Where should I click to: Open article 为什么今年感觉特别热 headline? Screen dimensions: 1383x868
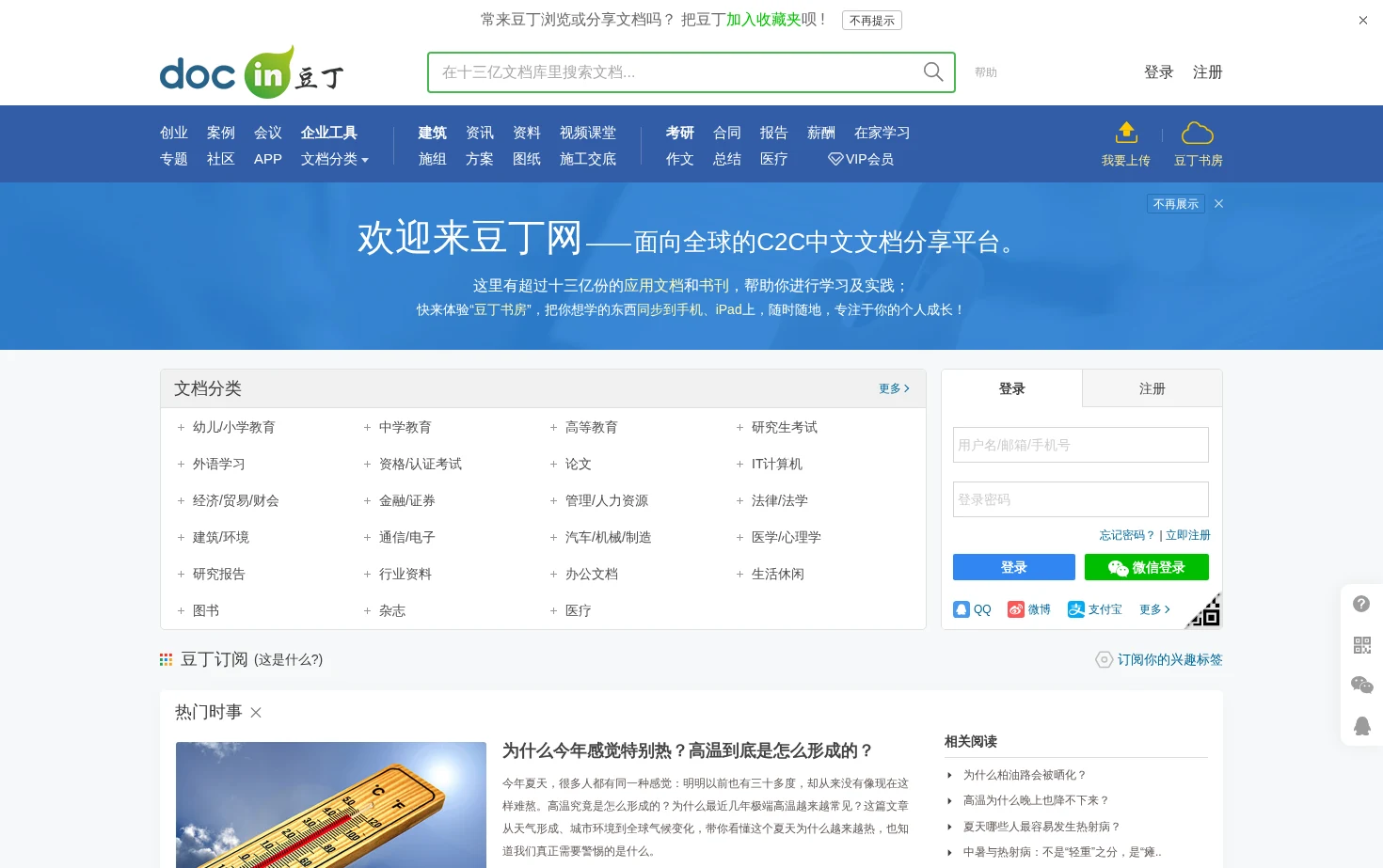click(x=688, y=750)
